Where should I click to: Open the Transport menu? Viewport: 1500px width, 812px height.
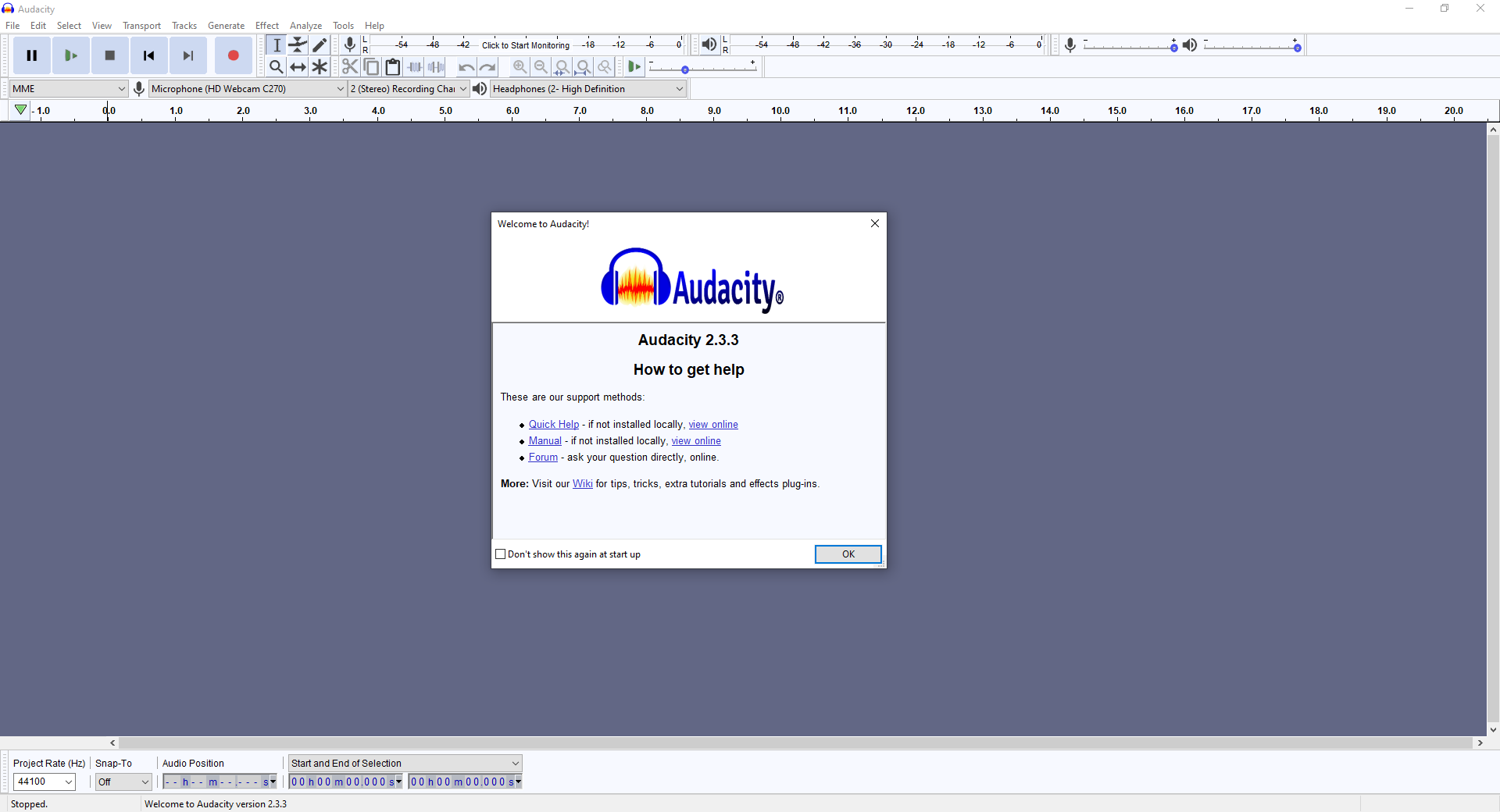click(x=141, y=26)
